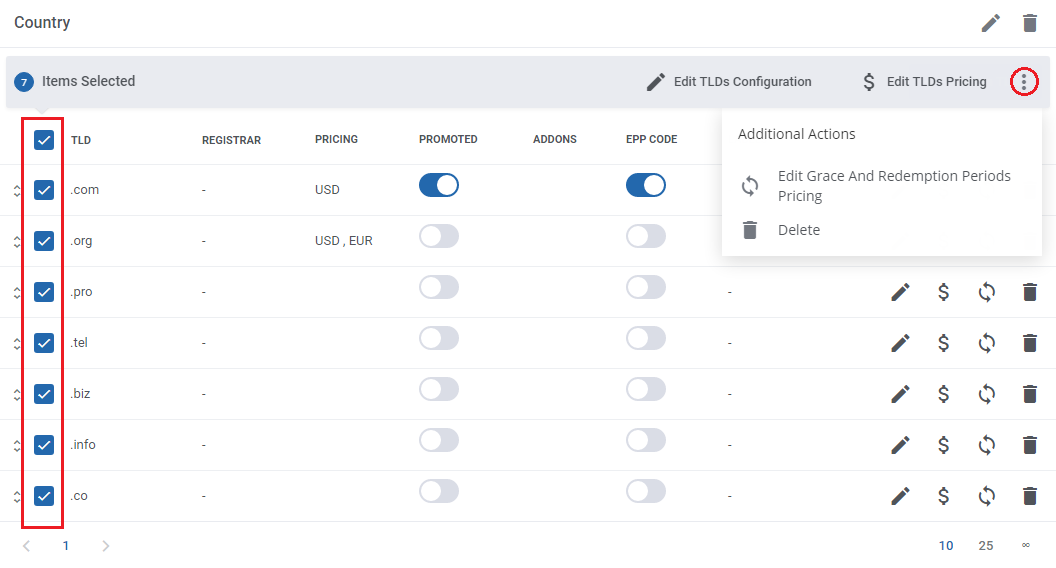Click Edit TLDs Pricing button
The width and height of the screenshot is (1056, 568).
[x=924, y=82]
